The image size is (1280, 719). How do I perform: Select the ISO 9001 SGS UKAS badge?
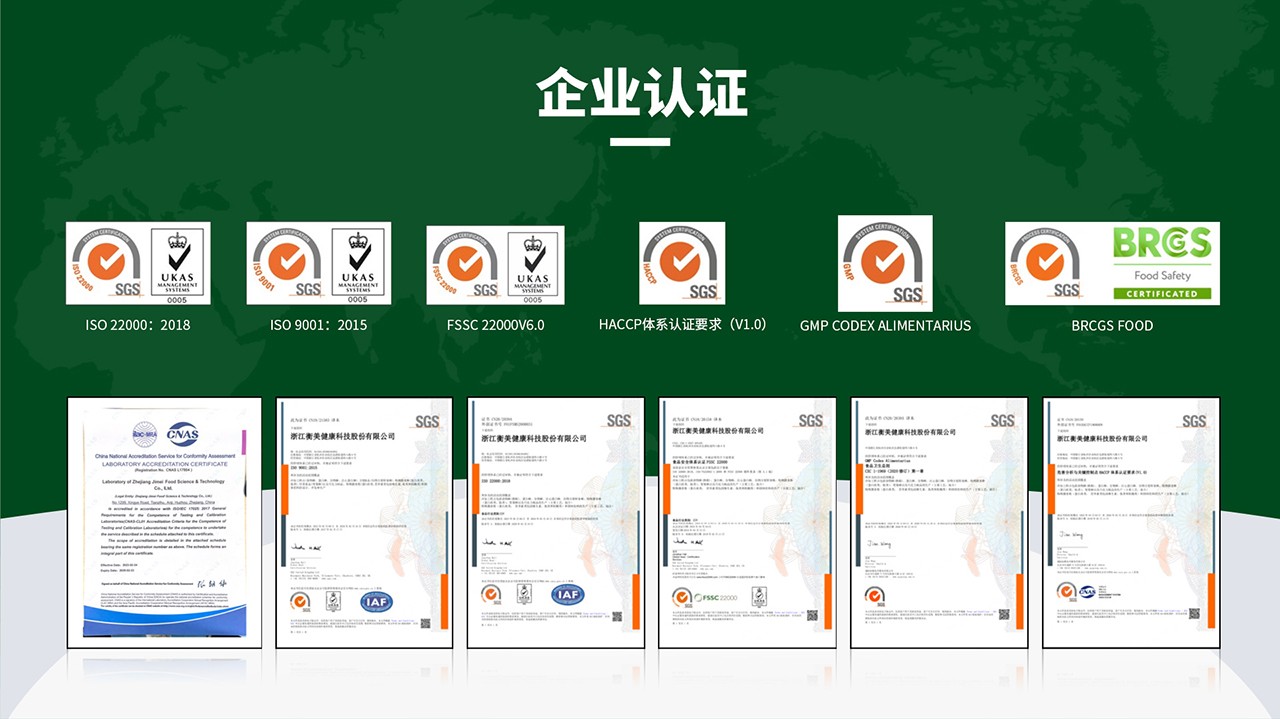pos(319,263)
